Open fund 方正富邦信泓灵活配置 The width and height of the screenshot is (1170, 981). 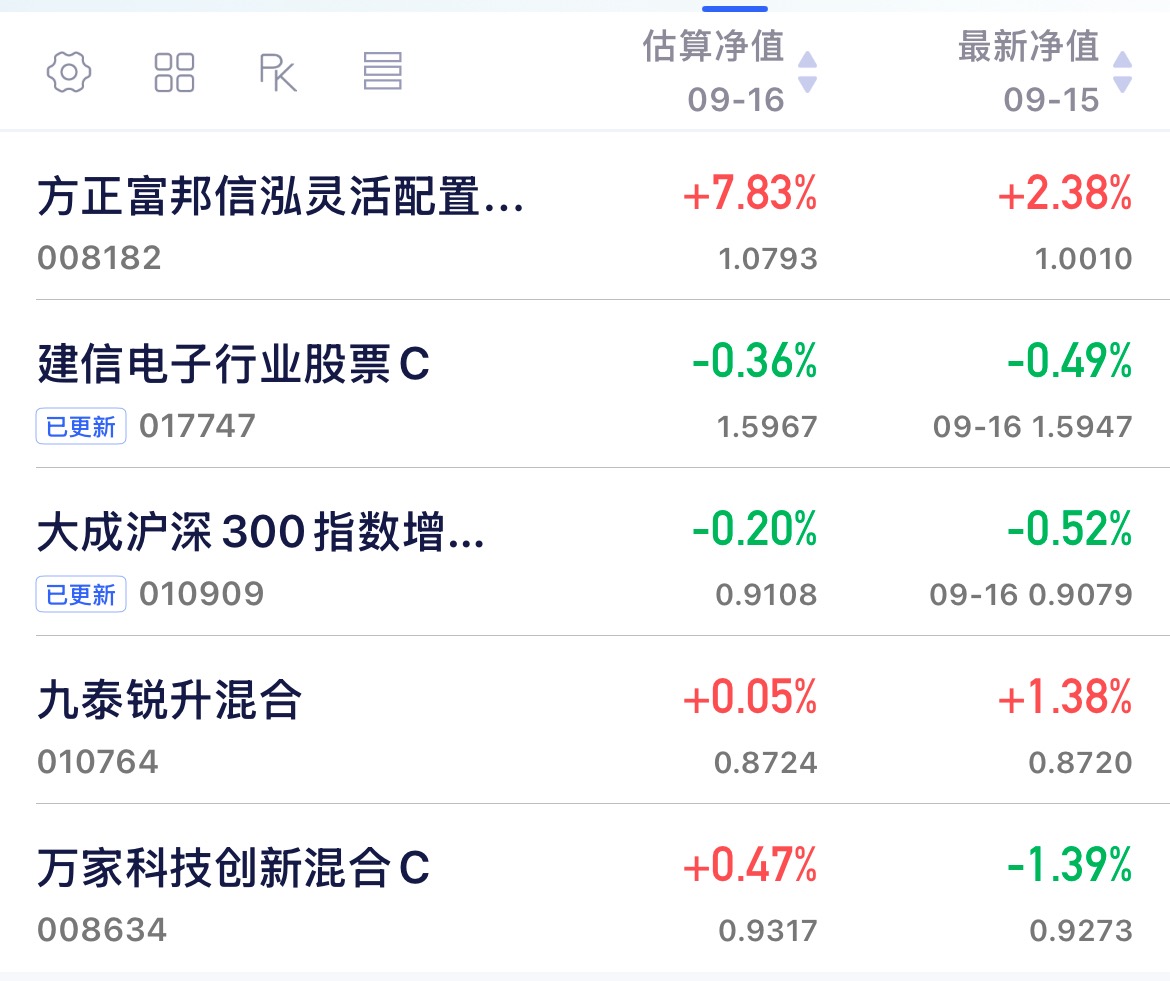click(x=280, y=196)
